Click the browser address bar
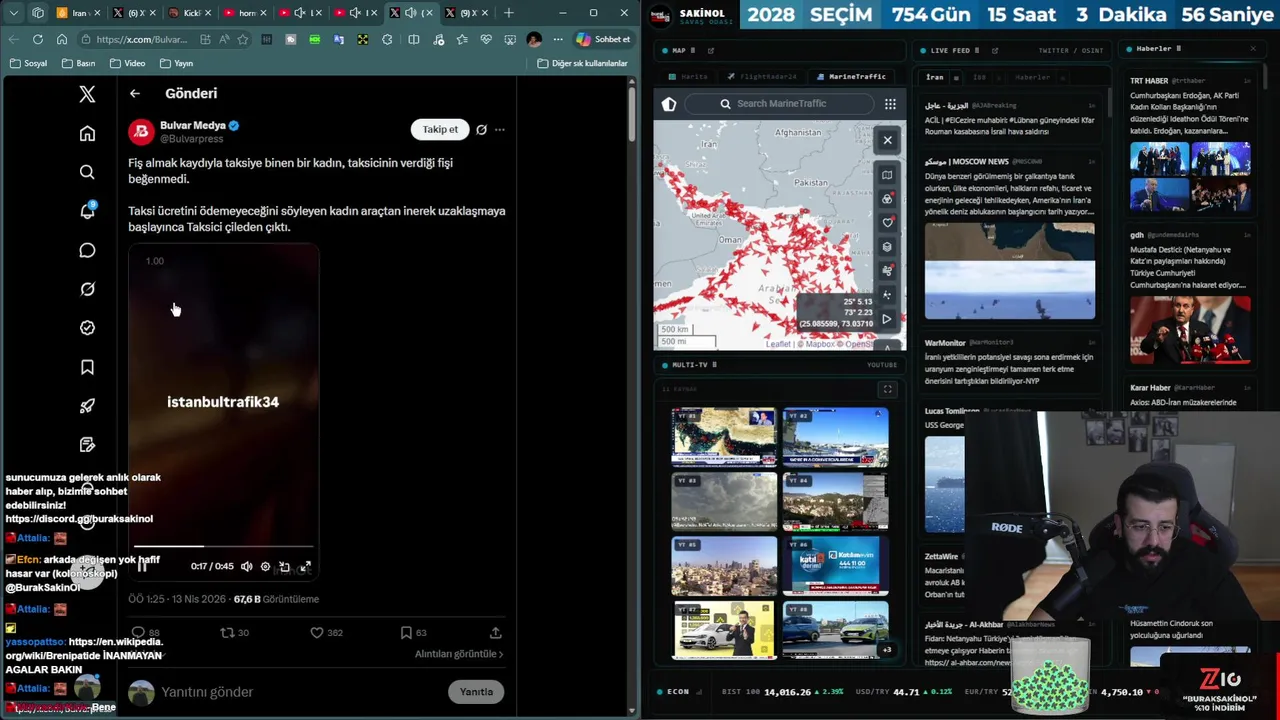 (x=140, y=39)
